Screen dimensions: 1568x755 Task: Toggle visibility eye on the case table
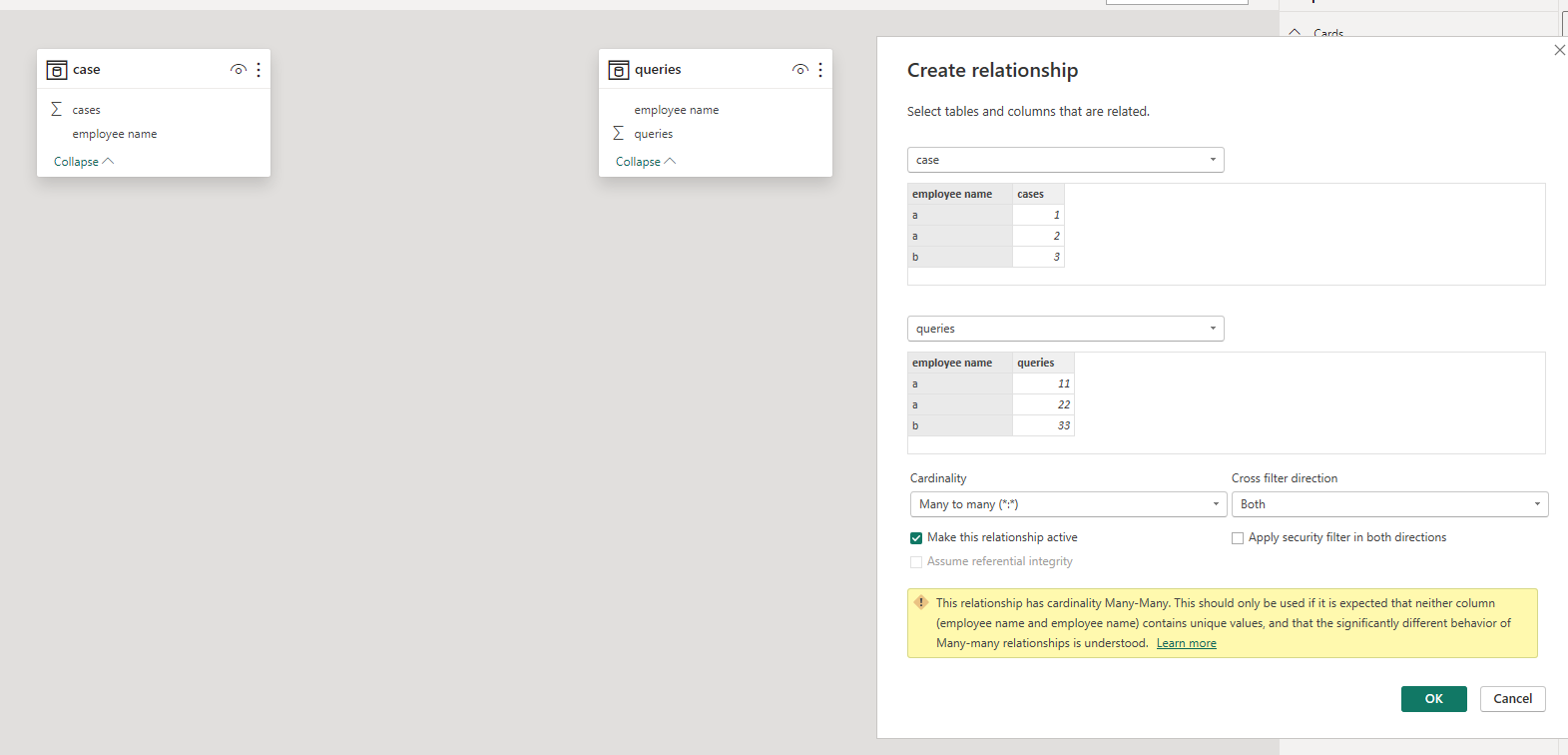click(238, 70)
